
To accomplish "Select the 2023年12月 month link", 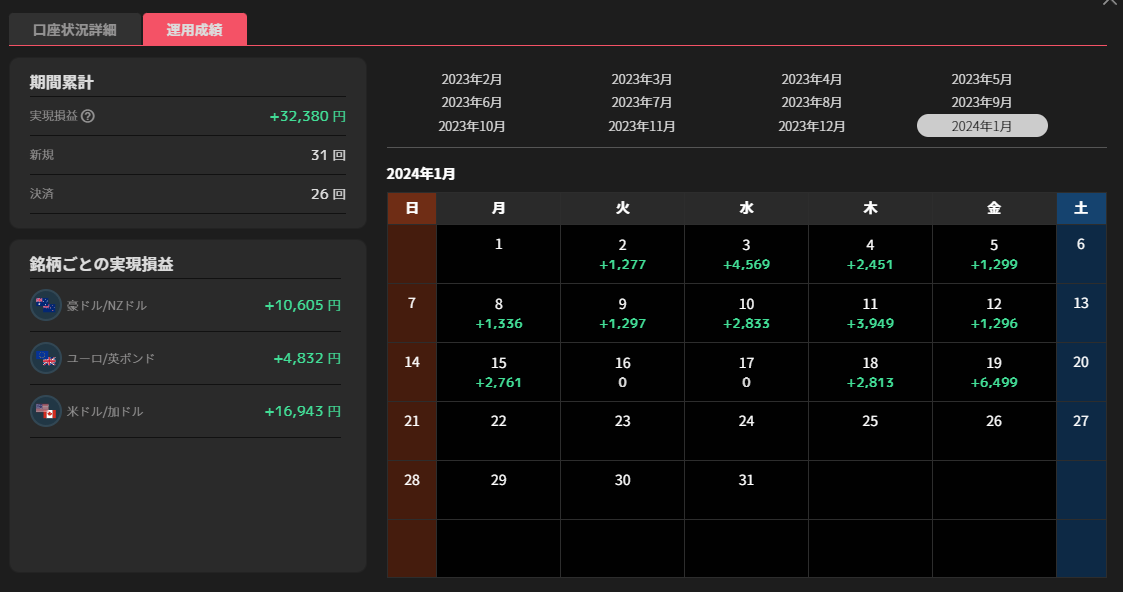I will pos(811,126).
